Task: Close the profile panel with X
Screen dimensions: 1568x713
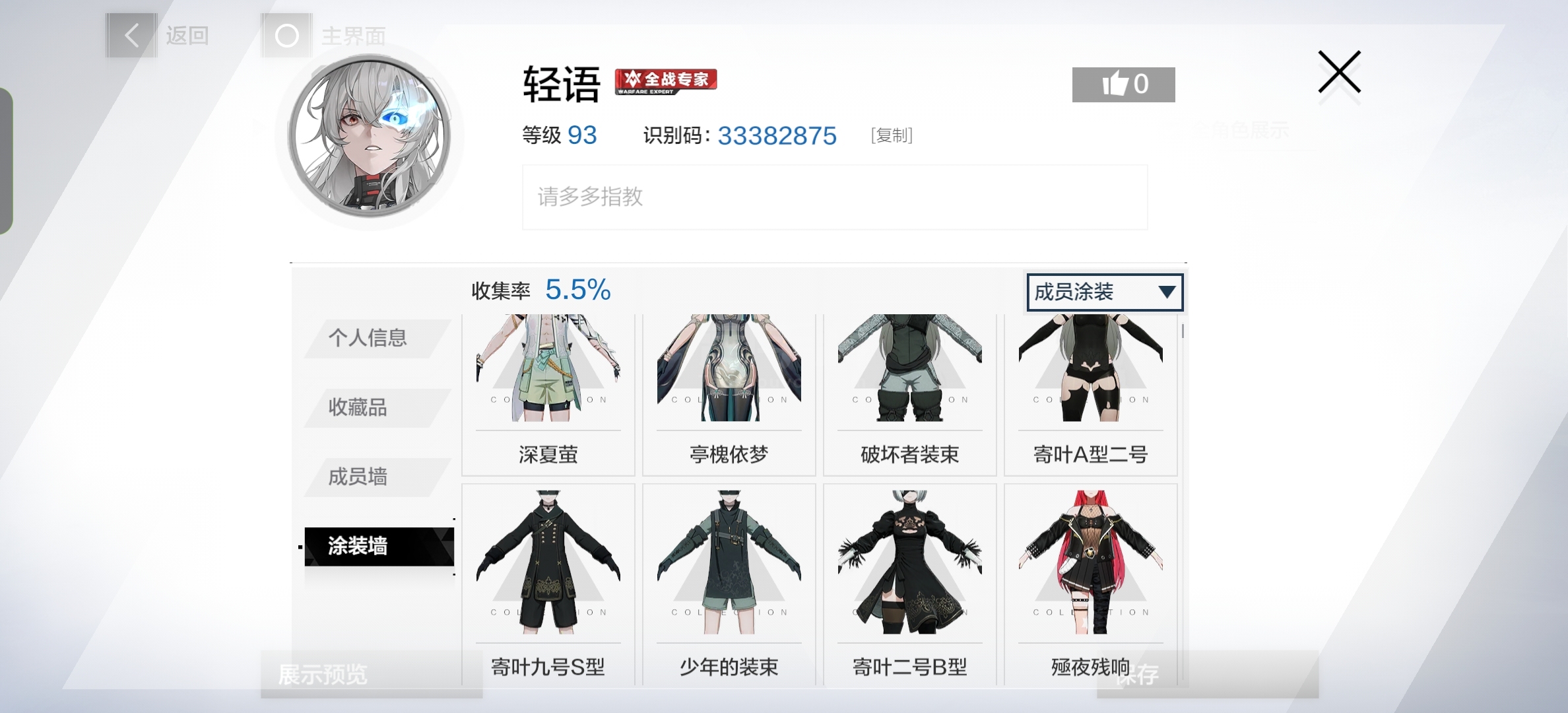Action: (x=1339, y=72)
